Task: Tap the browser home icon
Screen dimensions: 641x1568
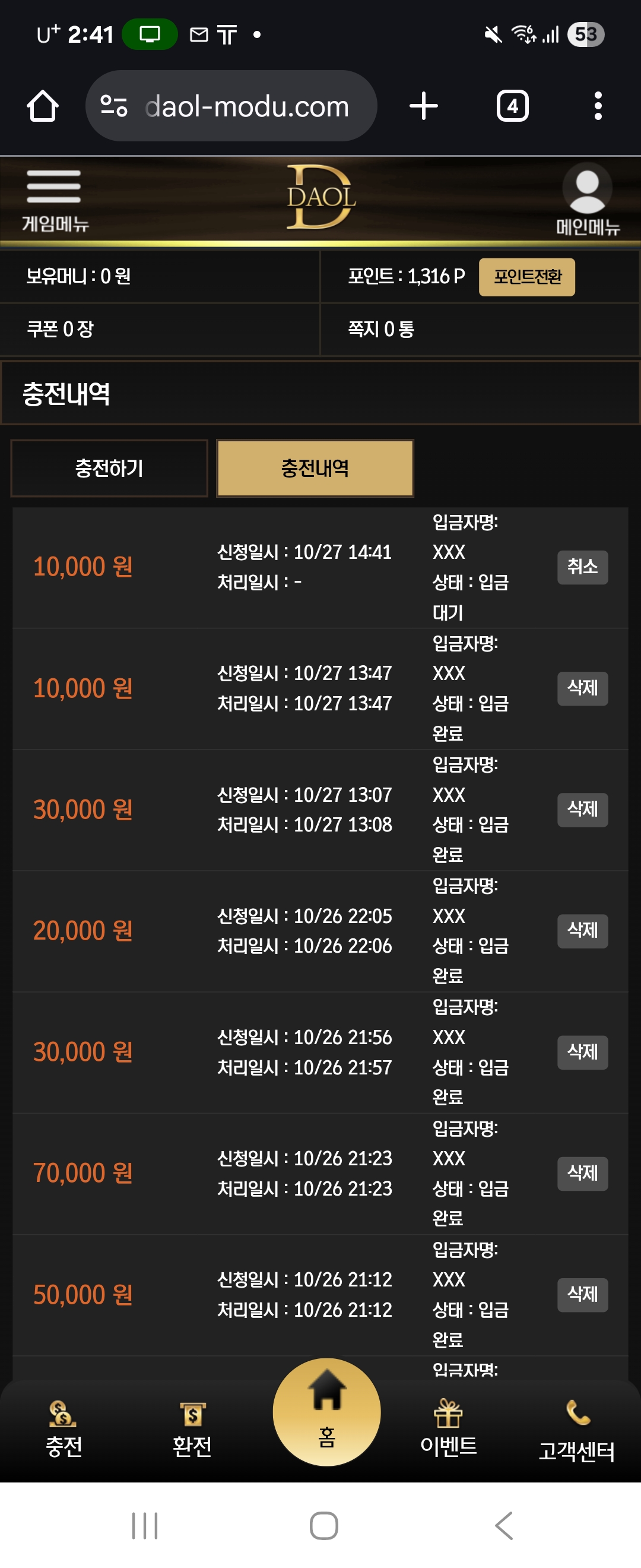Action: [x=43, y=106]
